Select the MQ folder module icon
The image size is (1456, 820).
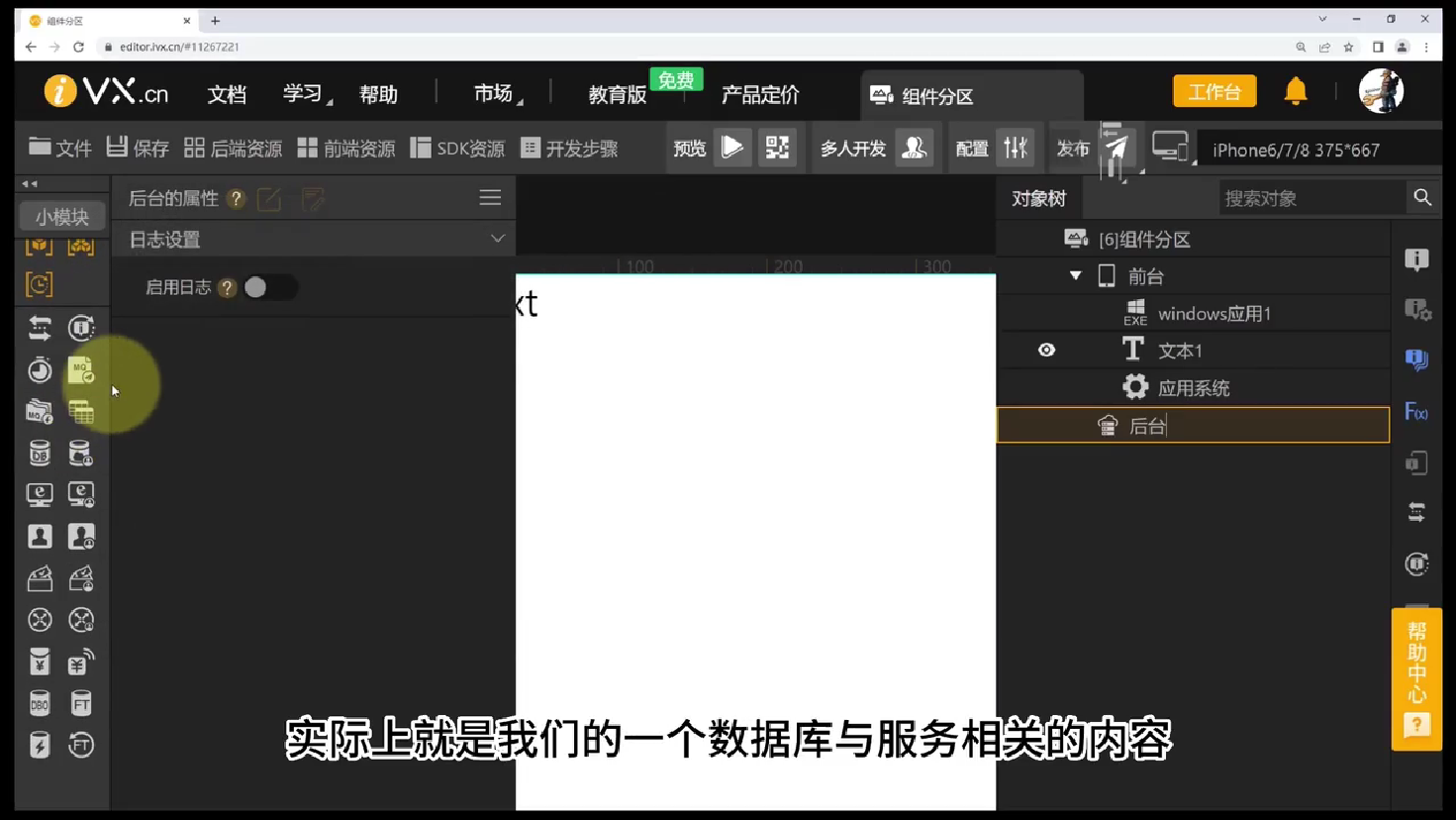pyautogui.click(x=40, y=411)
